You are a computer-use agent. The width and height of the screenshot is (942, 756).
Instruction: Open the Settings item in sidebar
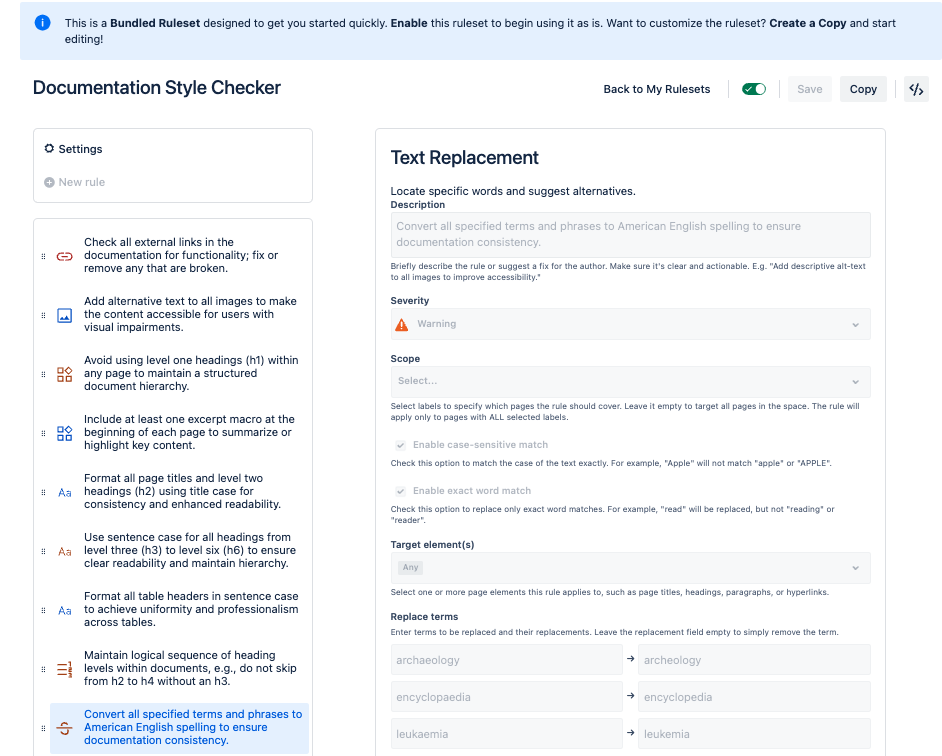[x=80, y=149]
